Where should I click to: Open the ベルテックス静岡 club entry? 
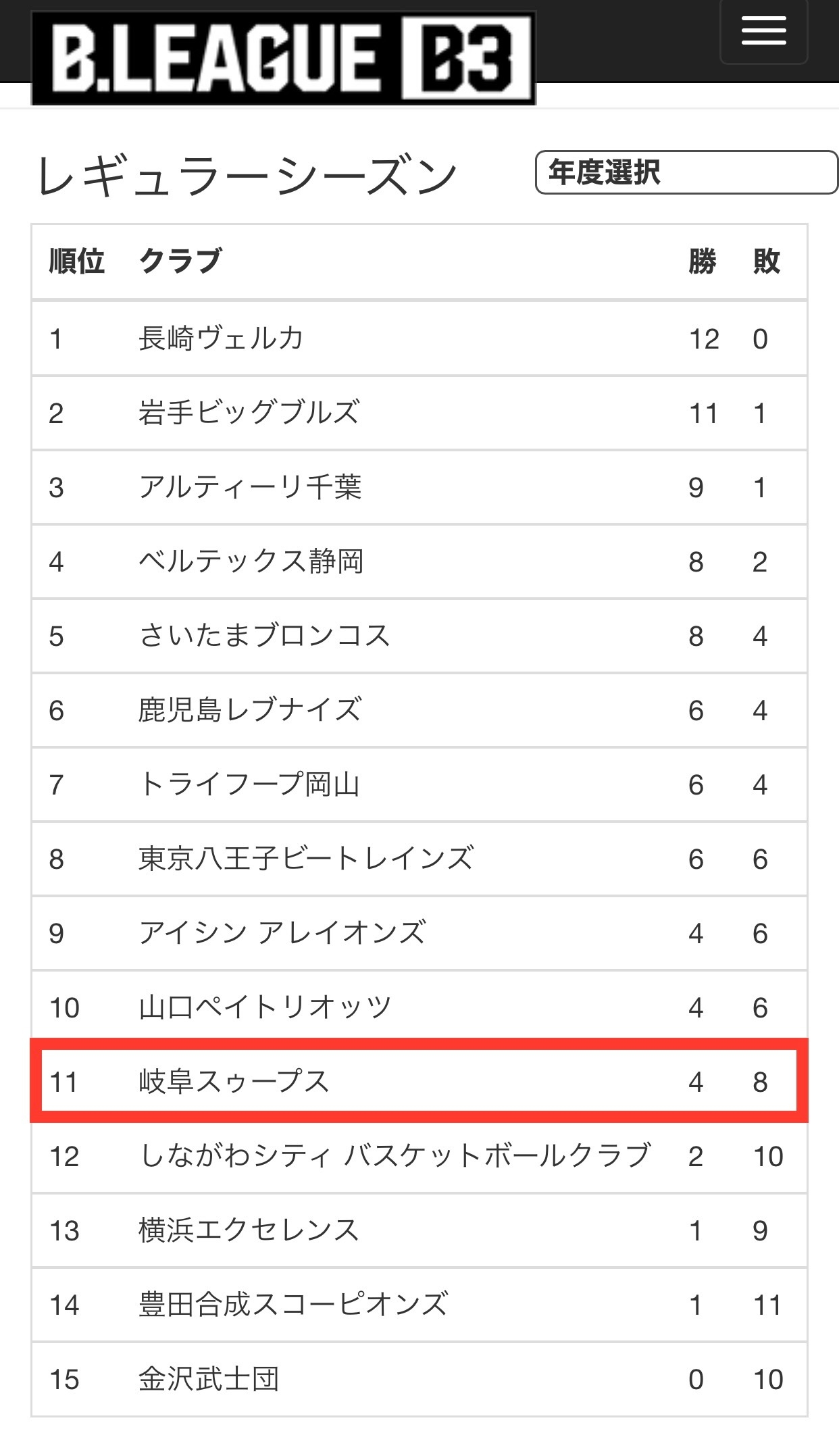click(x=251, y=561)
